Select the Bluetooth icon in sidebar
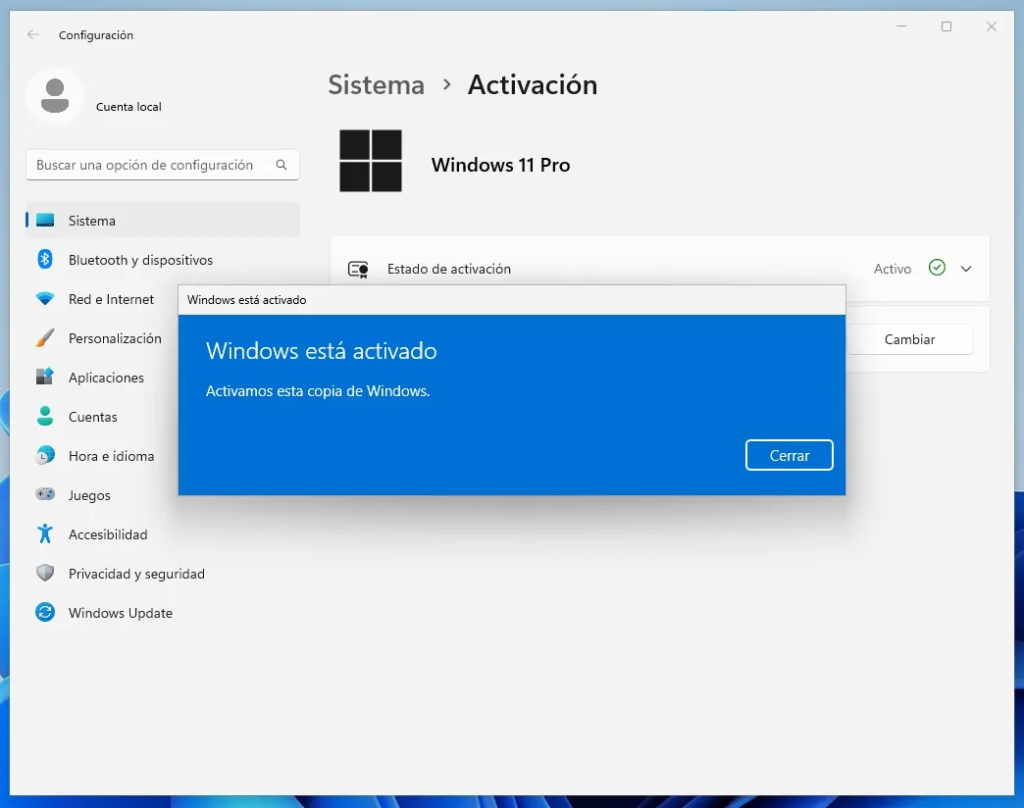 click(45, 259)
